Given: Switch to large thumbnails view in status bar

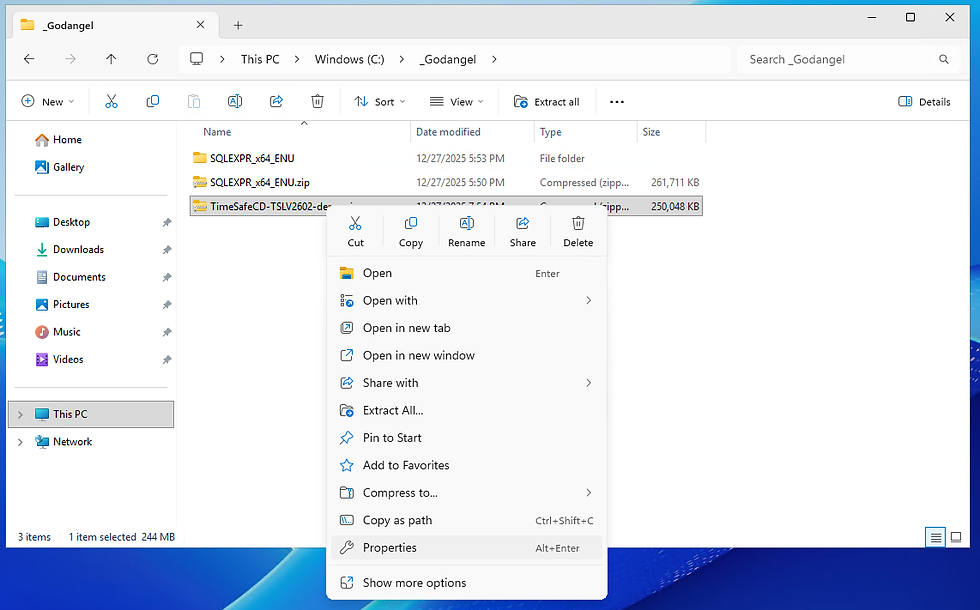Looking at the screenshot, I should coord(956,537).
